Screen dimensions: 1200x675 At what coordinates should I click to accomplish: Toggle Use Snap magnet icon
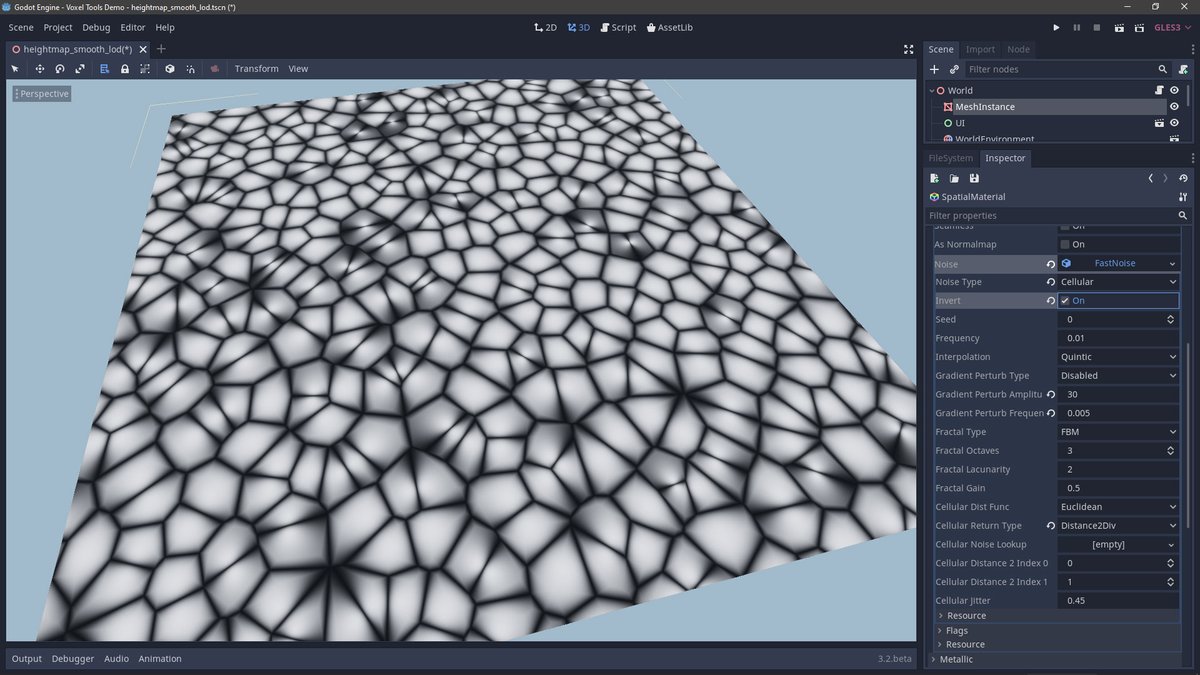[x=190, y=69]
